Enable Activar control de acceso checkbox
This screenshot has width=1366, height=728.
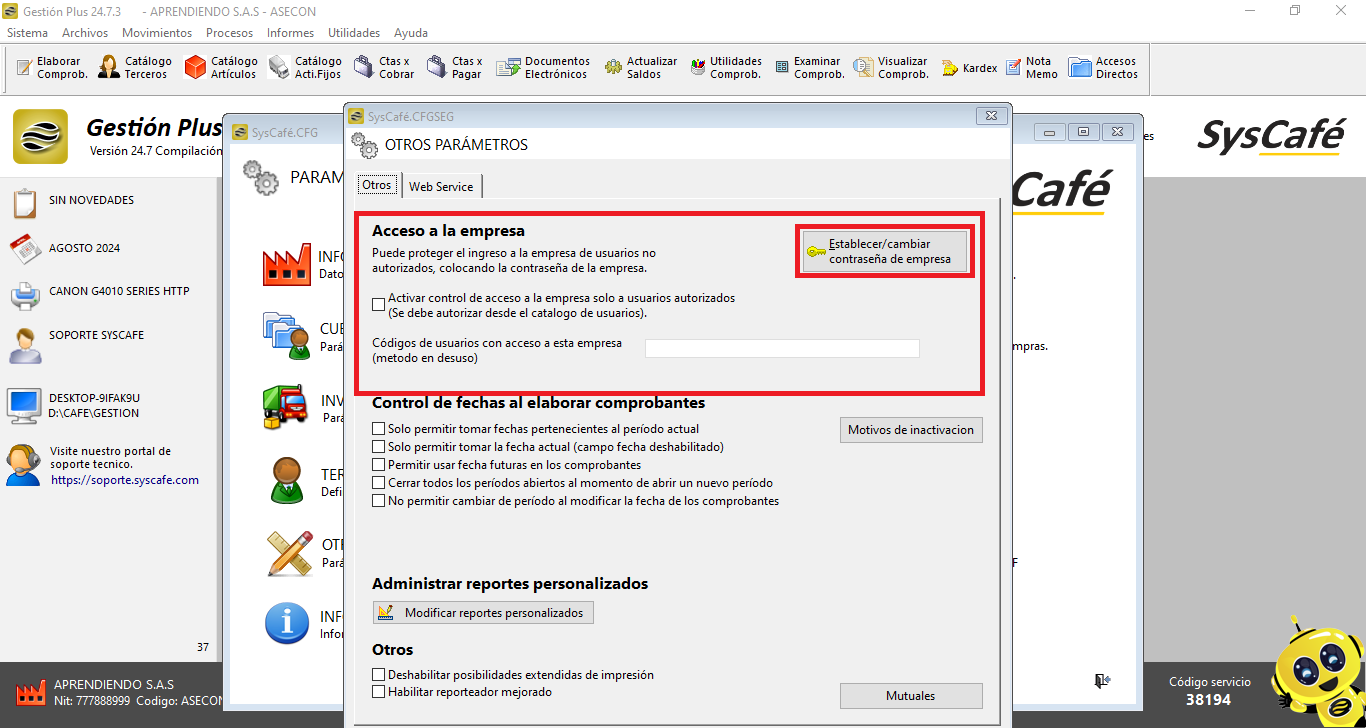(378, 304)
